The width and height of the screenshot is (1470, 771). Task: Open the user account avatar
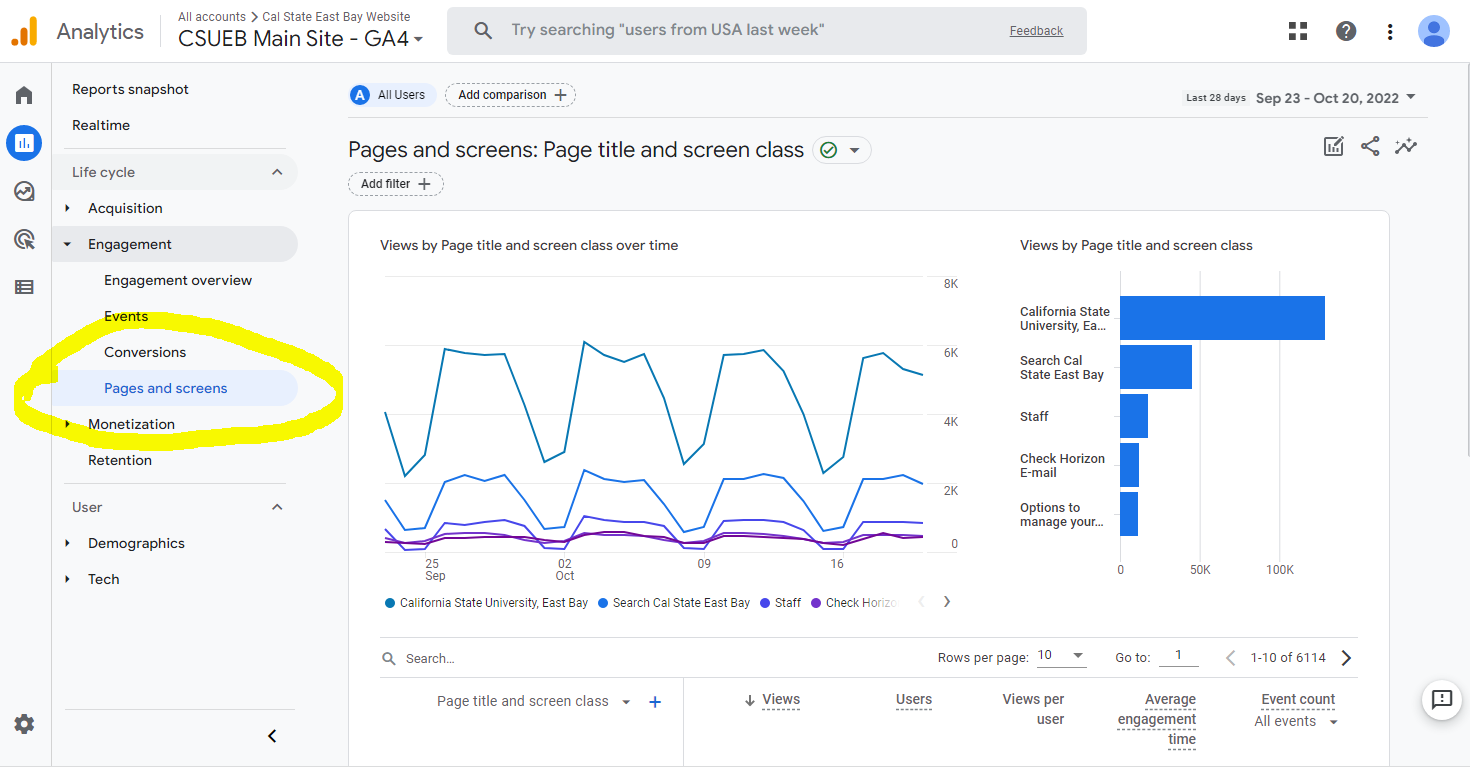coord(1434,31)
